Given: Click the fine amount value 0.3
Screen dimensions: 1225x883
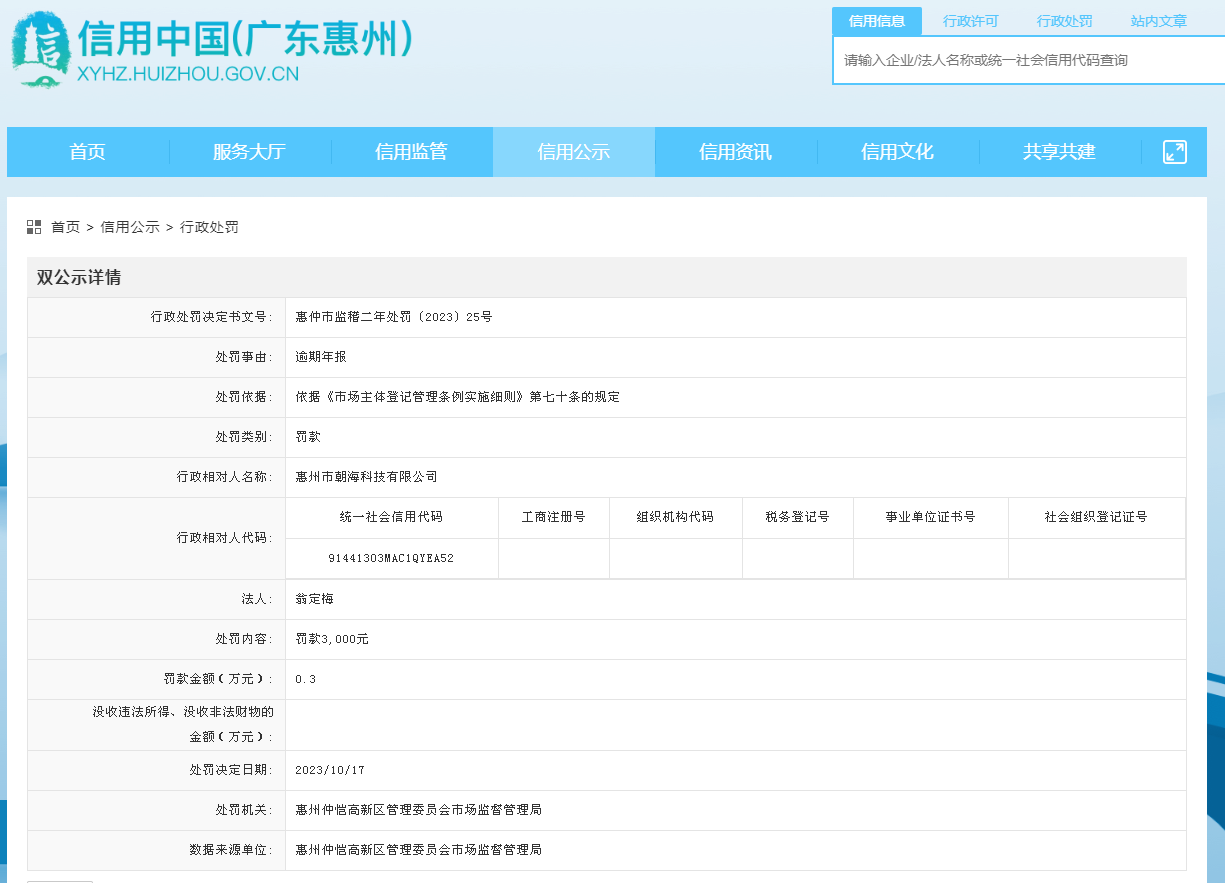Looking at the screenshot, I should pos(306,679).
